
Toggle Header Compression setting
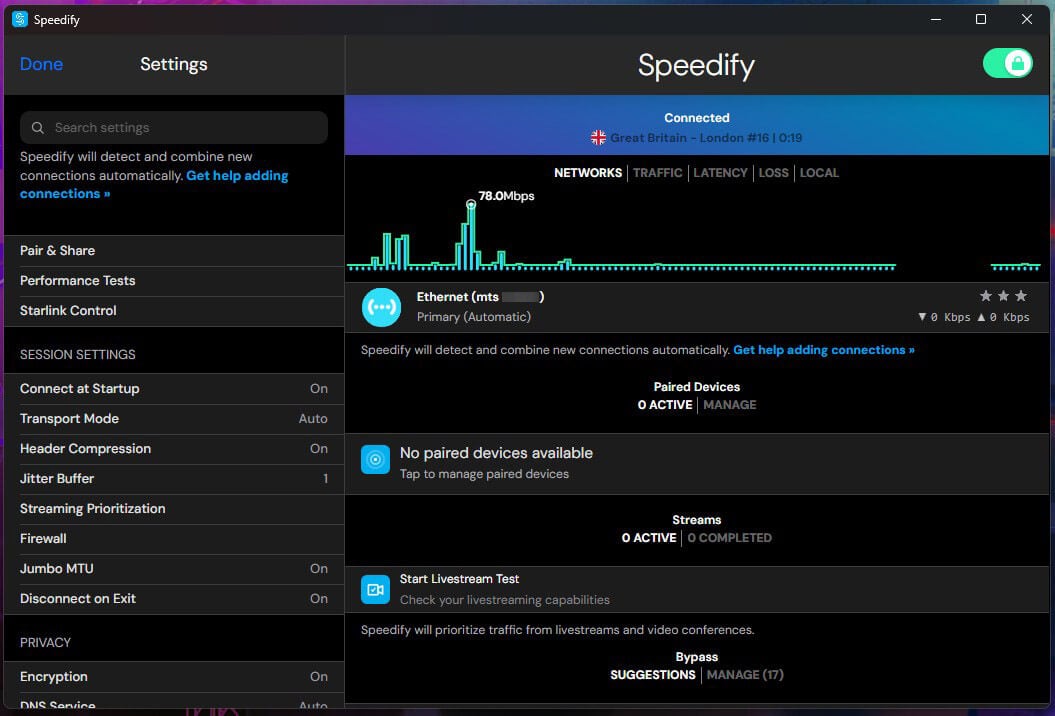coord(174,449)
